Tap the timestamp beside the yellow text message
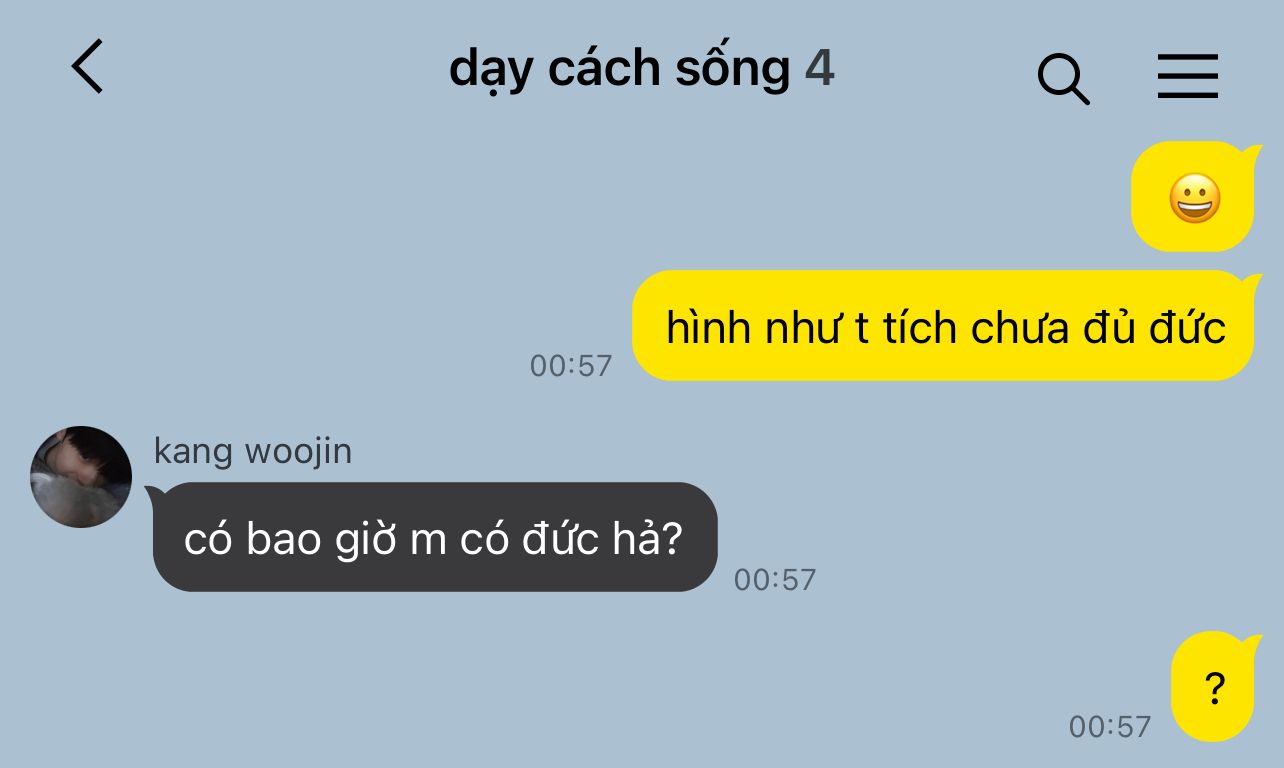 pos(570,365)
